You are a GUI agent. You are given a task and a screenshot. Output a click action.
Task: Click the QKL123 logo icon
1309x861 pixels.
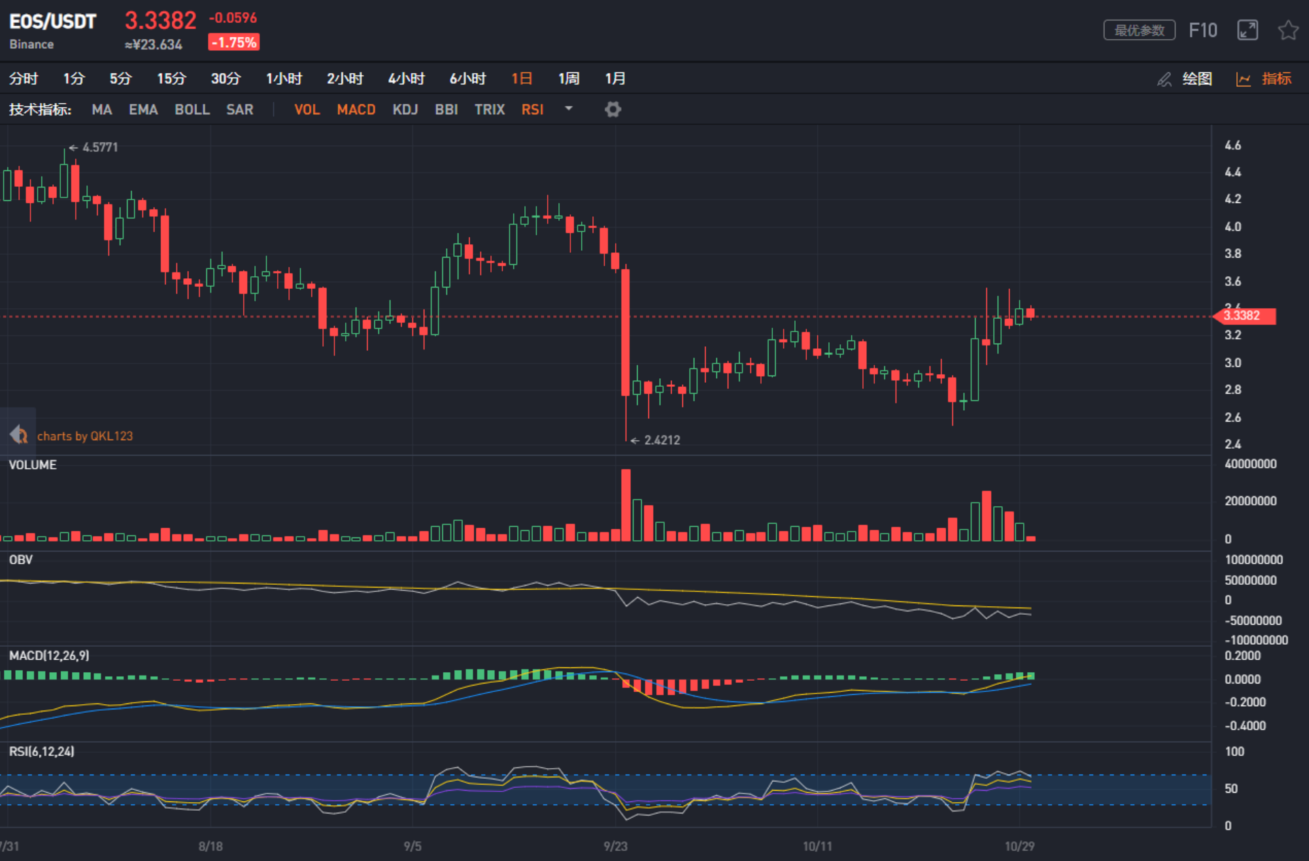[x=18, y=435]
